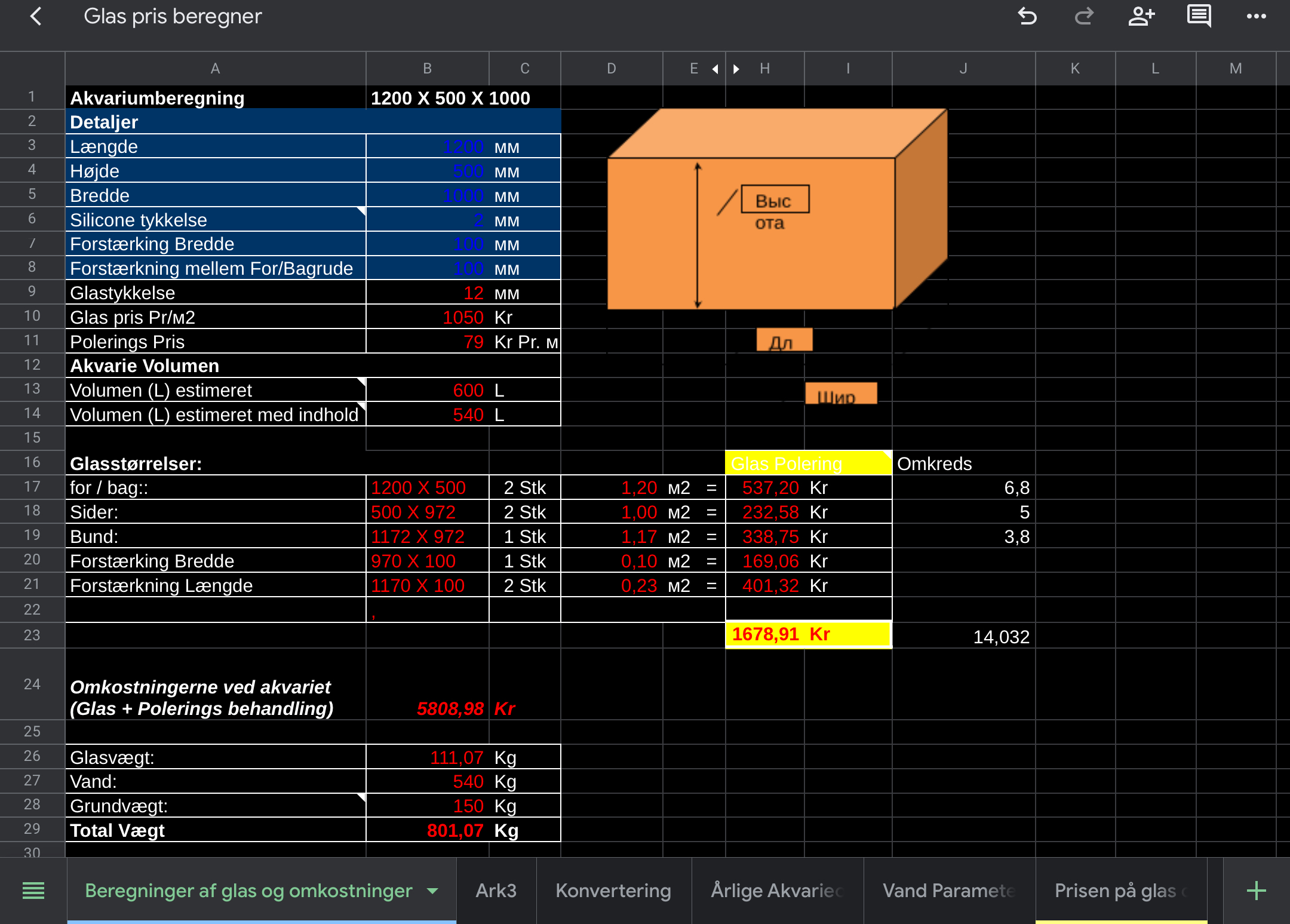Viewport: 1290px width, 924px height.
Task: Click the redo icon
Action: pos(1083,16)
